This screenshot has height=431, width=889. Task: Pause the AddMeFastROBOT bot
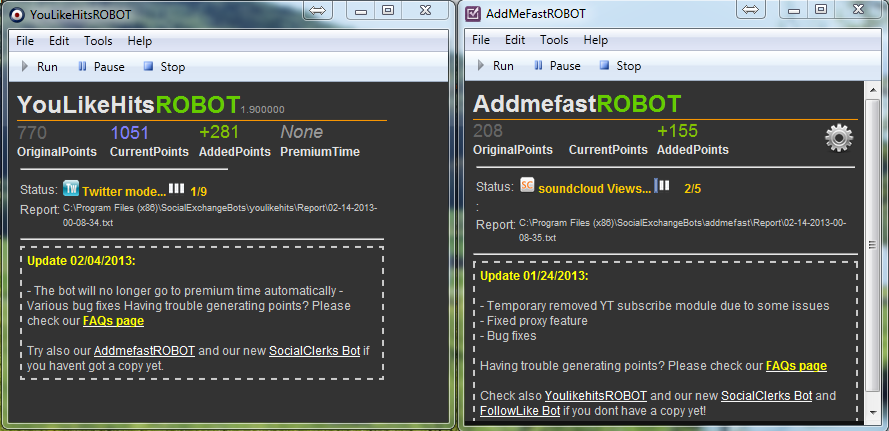pyautogui.click(x=557, y=66)
